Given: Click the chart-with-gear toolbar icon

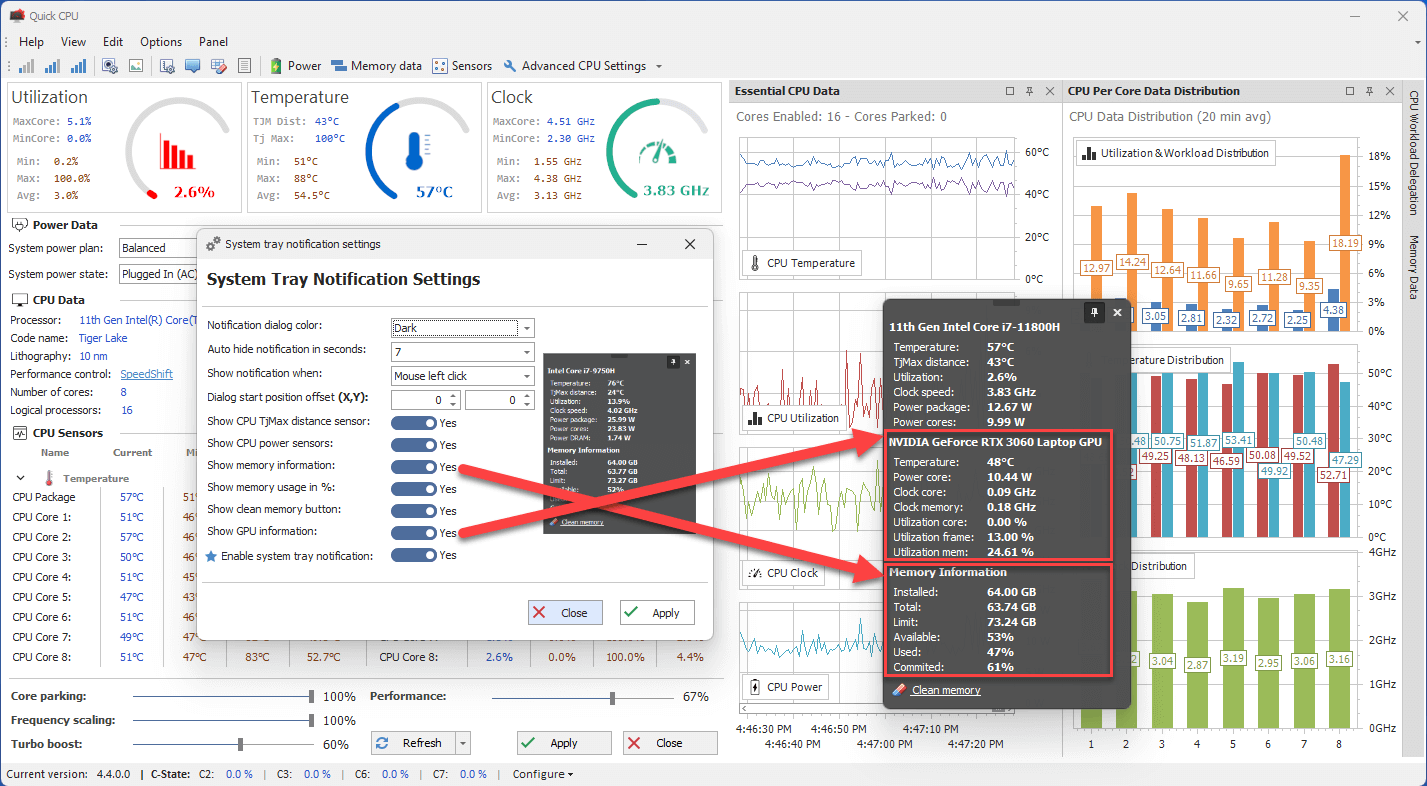Looking at the screenshot, I should tap(167, 66).
